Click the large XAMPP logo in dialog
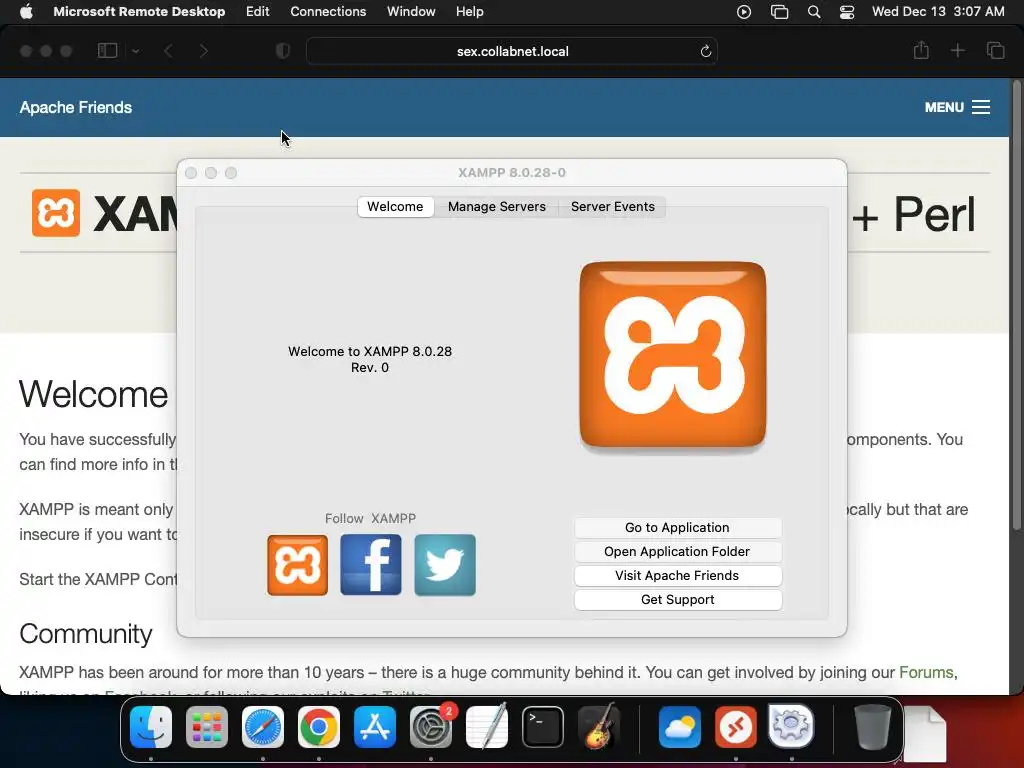1024x768 pixels. pos(673,355)
